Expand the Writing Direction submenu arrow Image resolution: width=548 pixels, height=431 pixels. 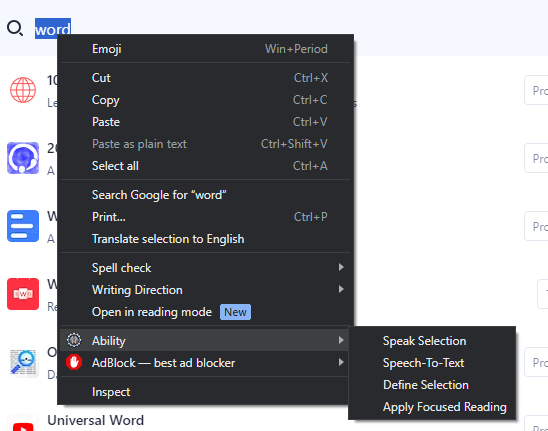point(341,289)
